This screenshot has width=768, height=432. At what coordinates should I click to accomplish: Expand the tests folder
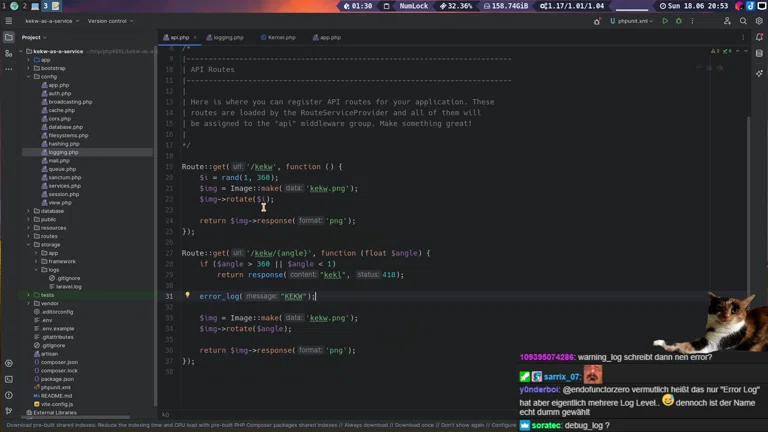28,295
